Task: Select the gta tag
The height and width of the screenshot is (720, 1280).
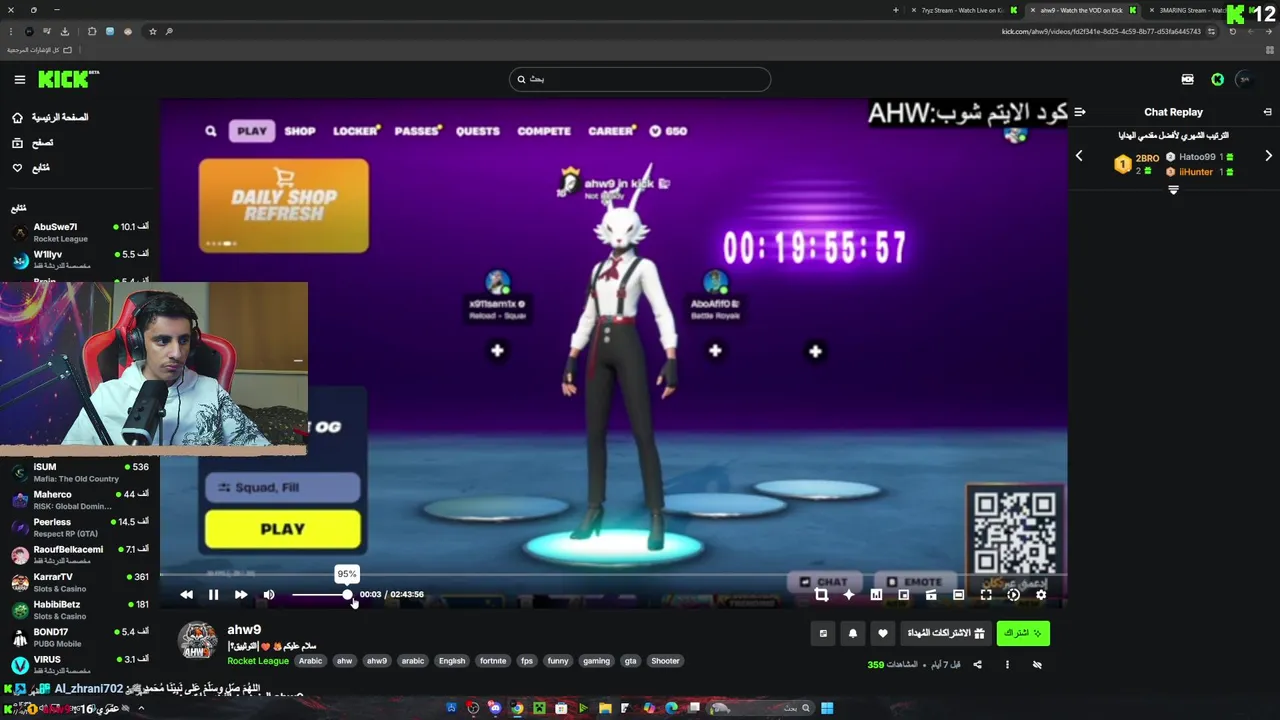Action: coord(630,661)
